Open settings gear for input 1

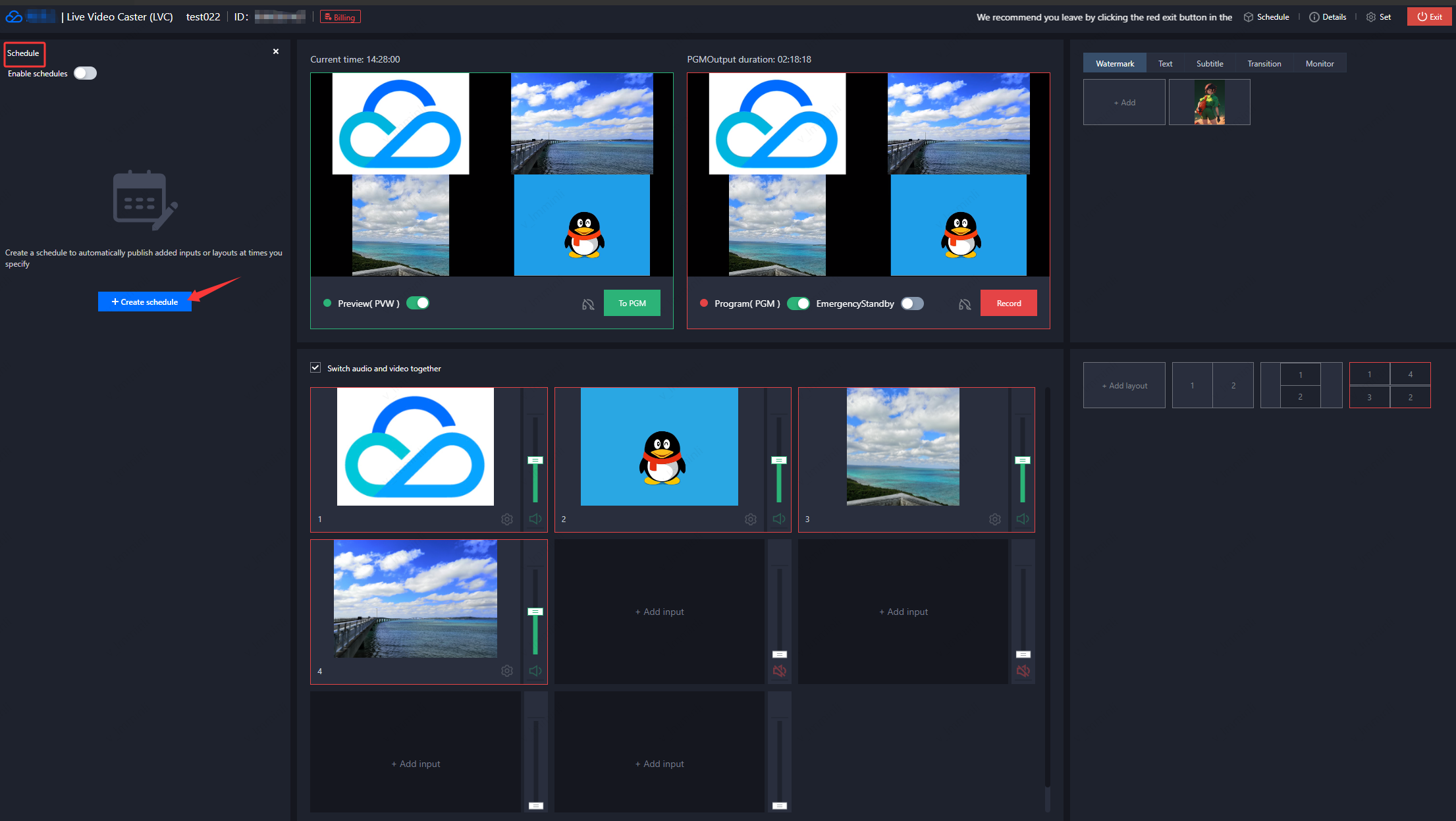coord(506,519)
